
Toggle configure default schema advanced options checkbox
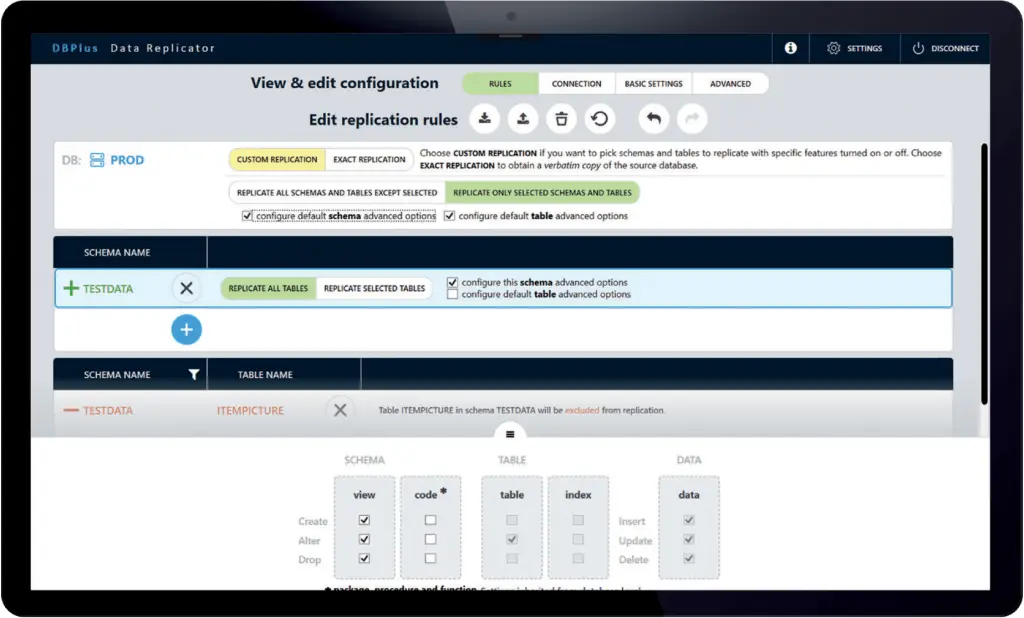[x=247, y=216]
